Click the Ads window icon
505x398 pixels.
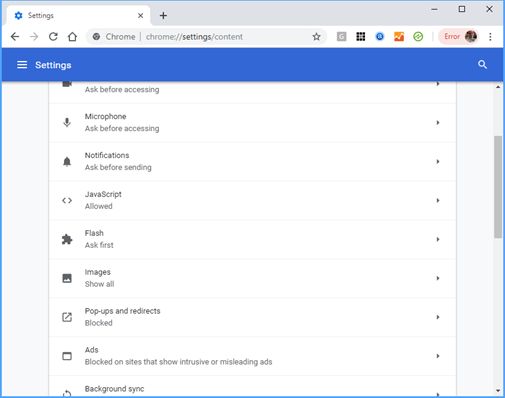(67, 356)
